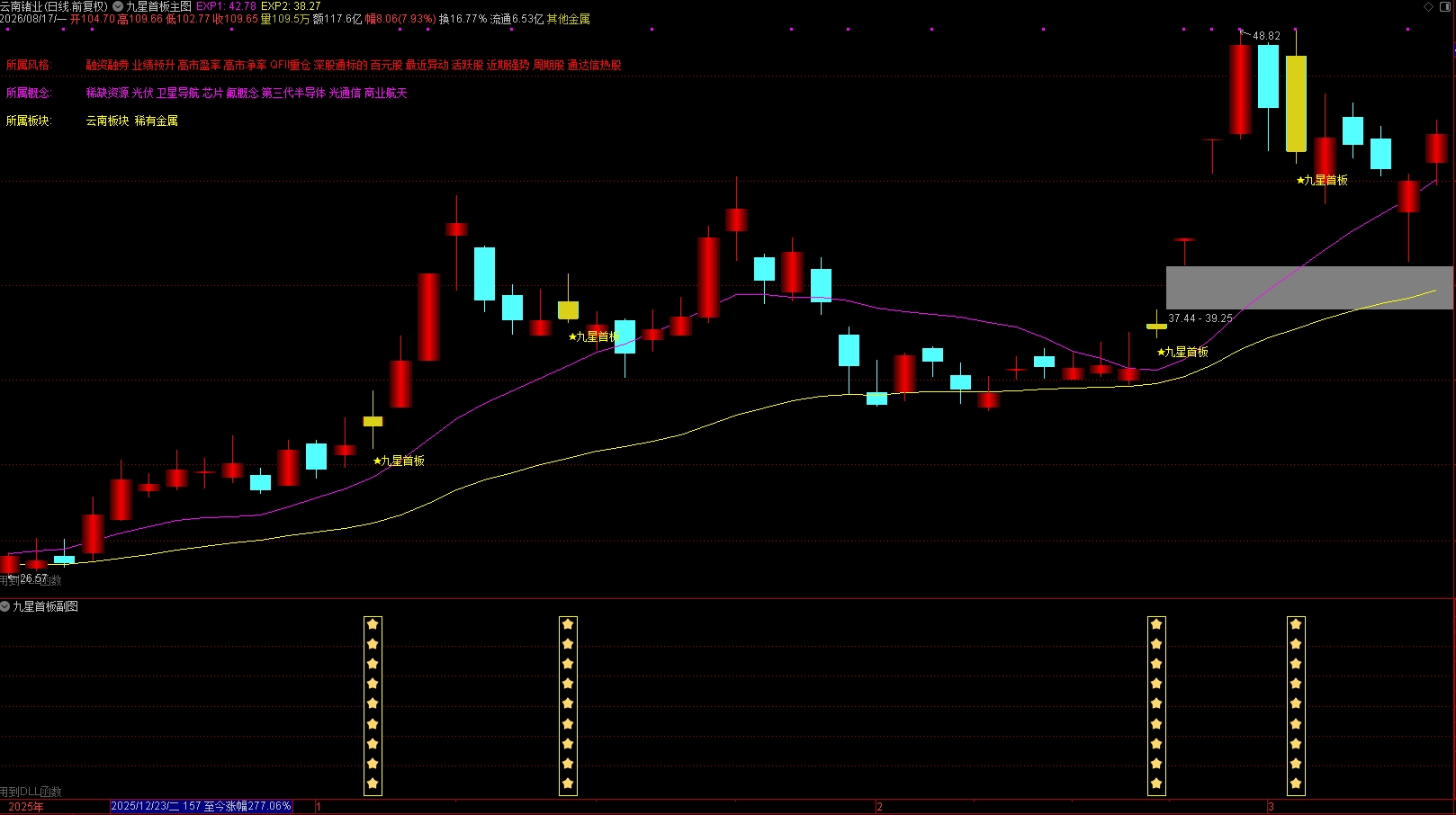Expand the 九星首板主图 indicator dropdown arrow
Screen dimensions: 1456x815
click(118, 6)
